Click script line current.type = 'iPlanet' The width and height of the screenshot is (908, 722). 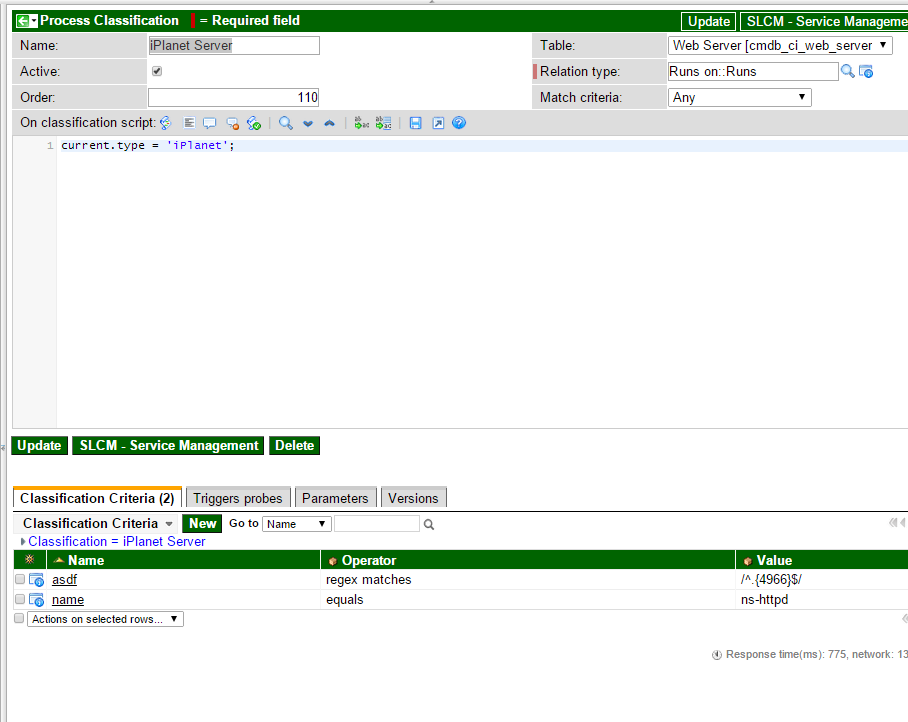(148, 145)
